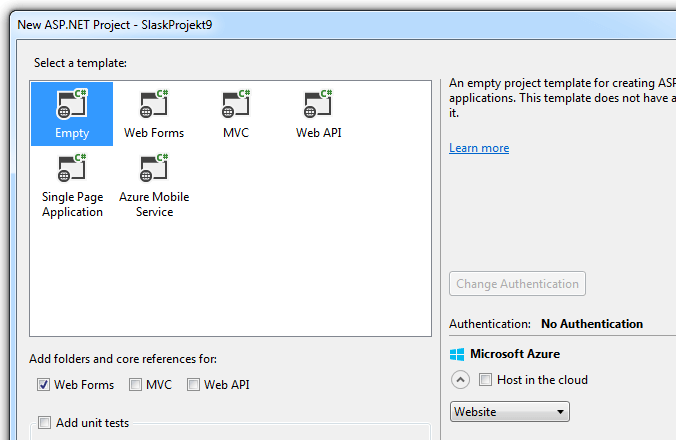
Task: Select the Web API template icon
Action: (318, 103)
